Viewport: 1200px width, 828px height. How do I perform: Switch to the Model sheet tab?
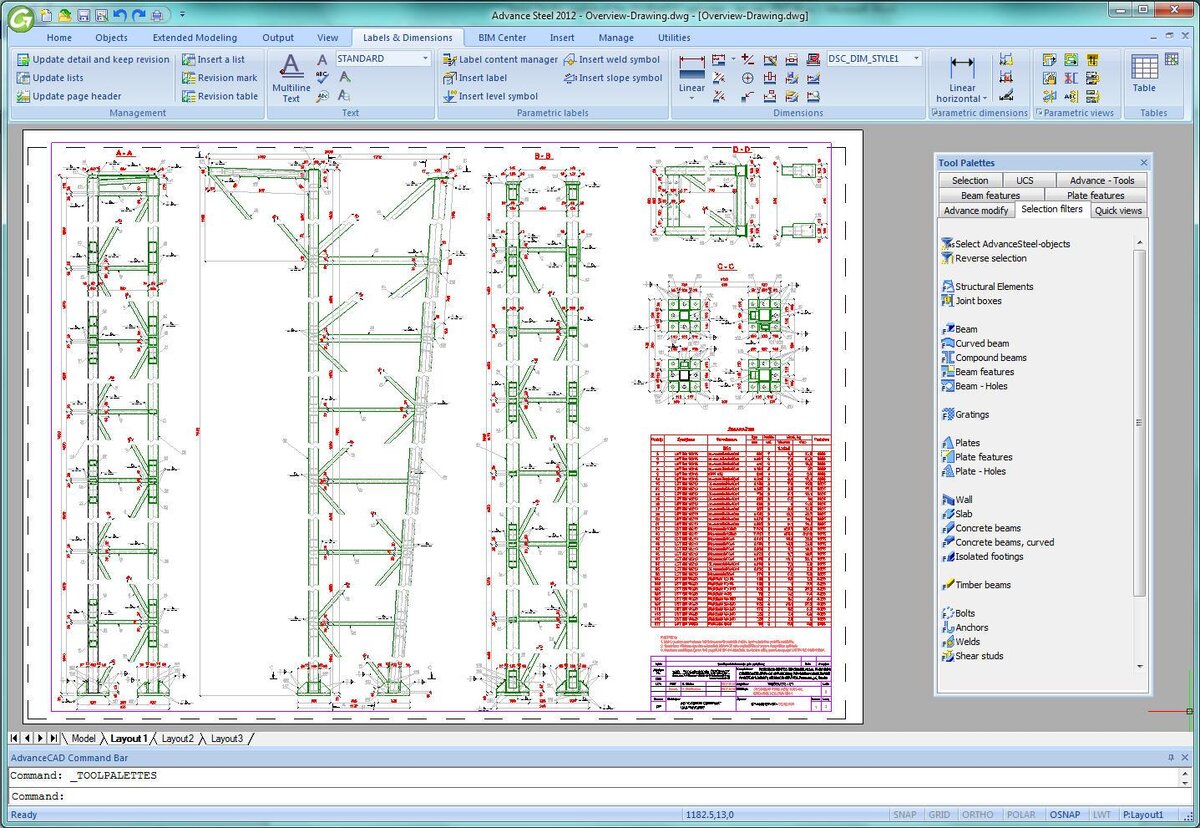pos(83,738)
